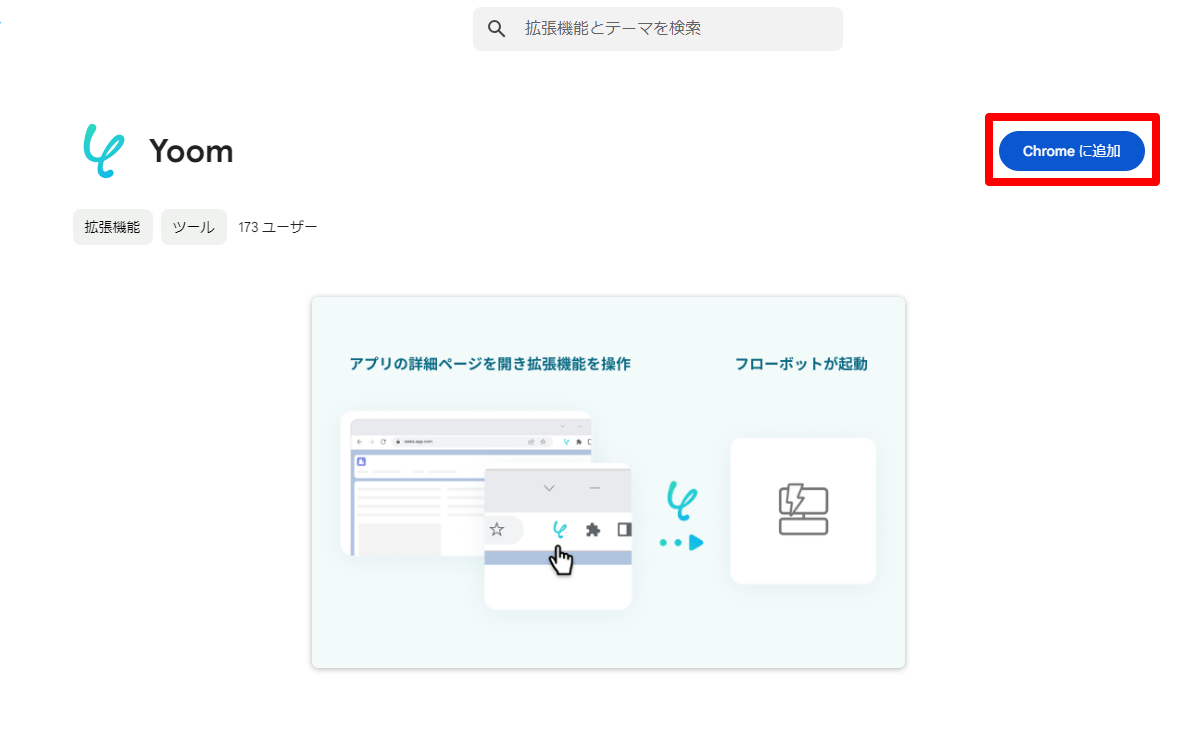Click the heading "フローボットが起動"
This screenshot has height=737, width=1200.
[x=801, y=364]
